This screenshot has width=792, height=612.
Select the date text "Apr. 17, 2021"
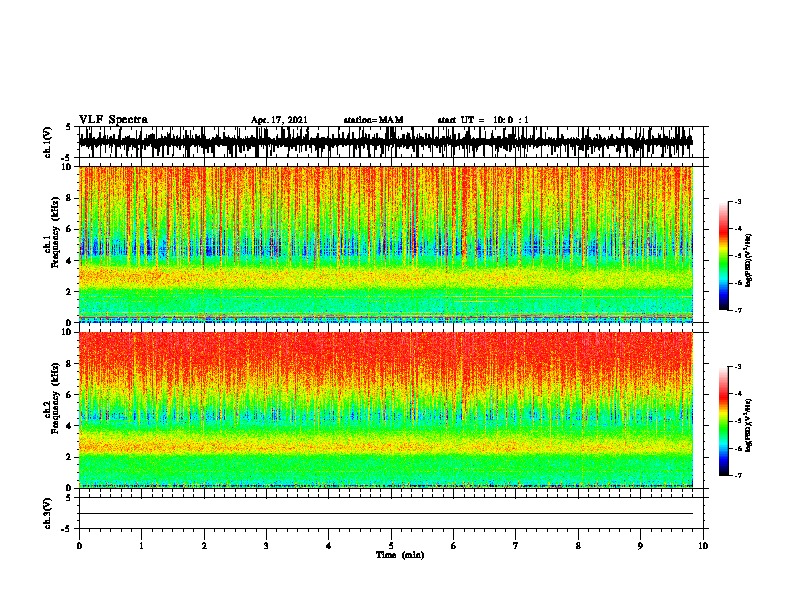[279, 120]
